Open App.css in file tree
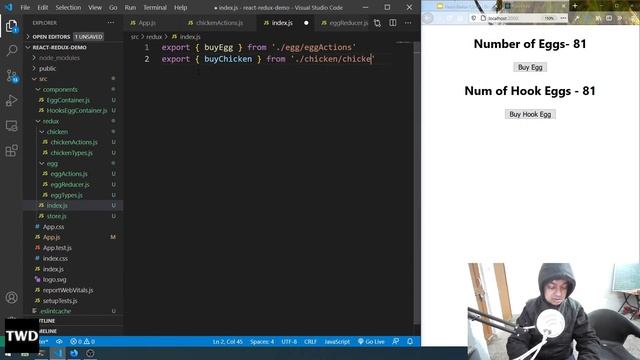This screenshot has width=640, height=360. tap(53, 227)
